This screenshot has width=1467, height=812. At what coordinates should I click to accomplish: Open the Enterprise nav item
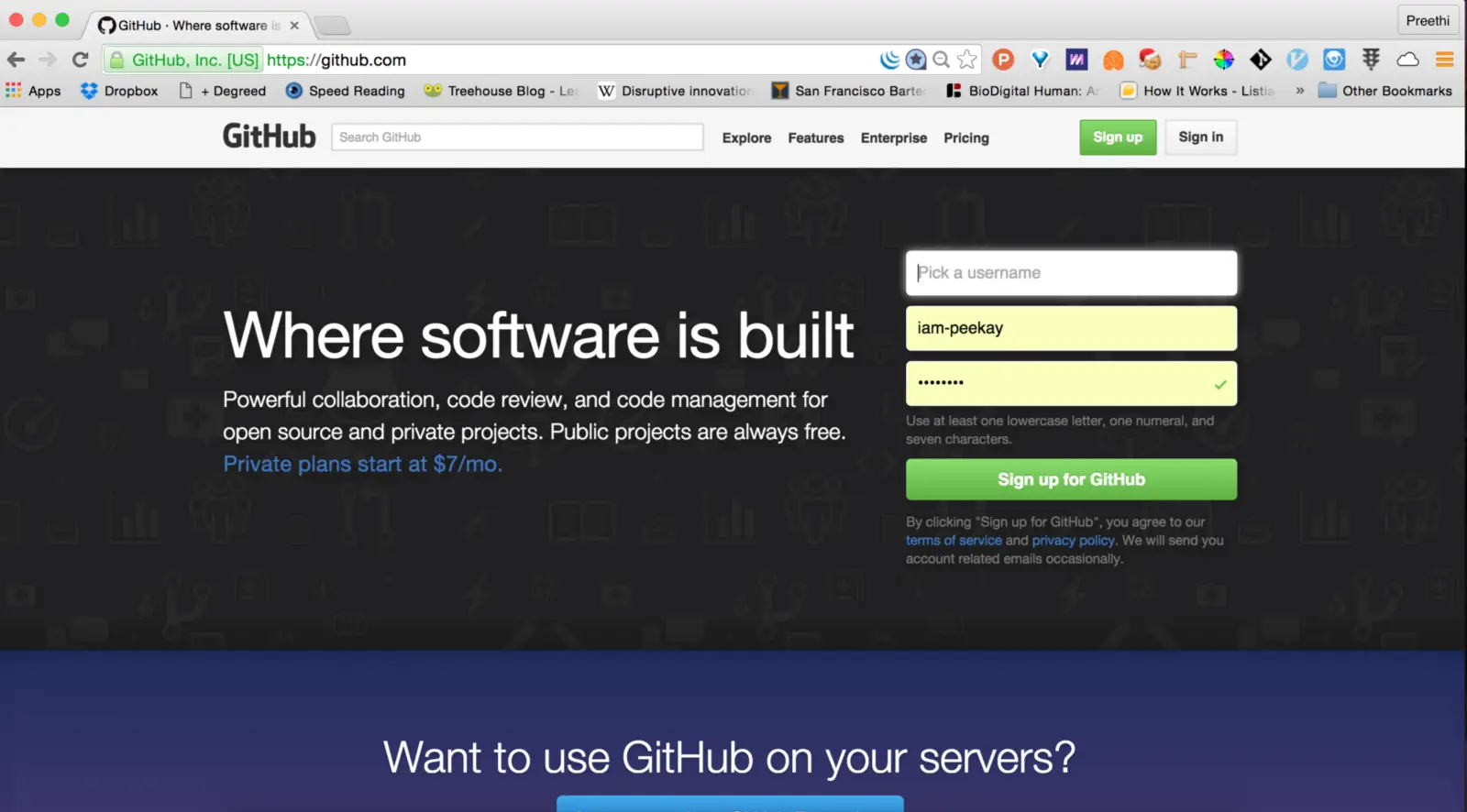point(894,137)
